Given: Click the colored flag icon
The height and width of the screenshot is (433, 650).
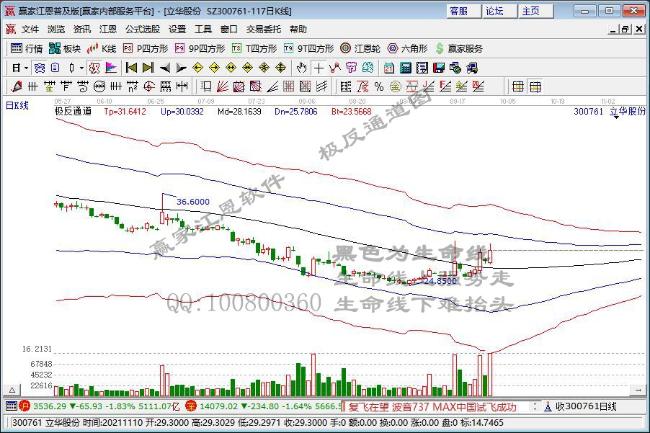Looking at the screenshot, I should (111, 68).
